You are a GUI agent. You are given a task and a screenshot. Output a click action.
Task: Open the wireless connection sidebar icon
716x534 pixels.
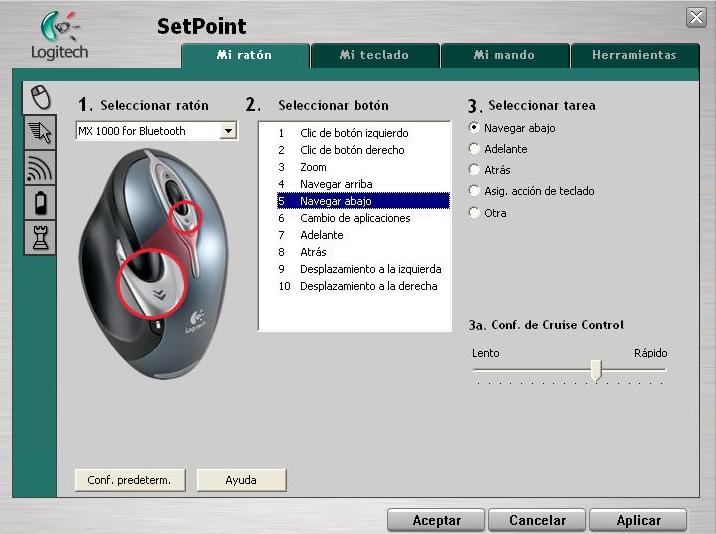[40, 168]
